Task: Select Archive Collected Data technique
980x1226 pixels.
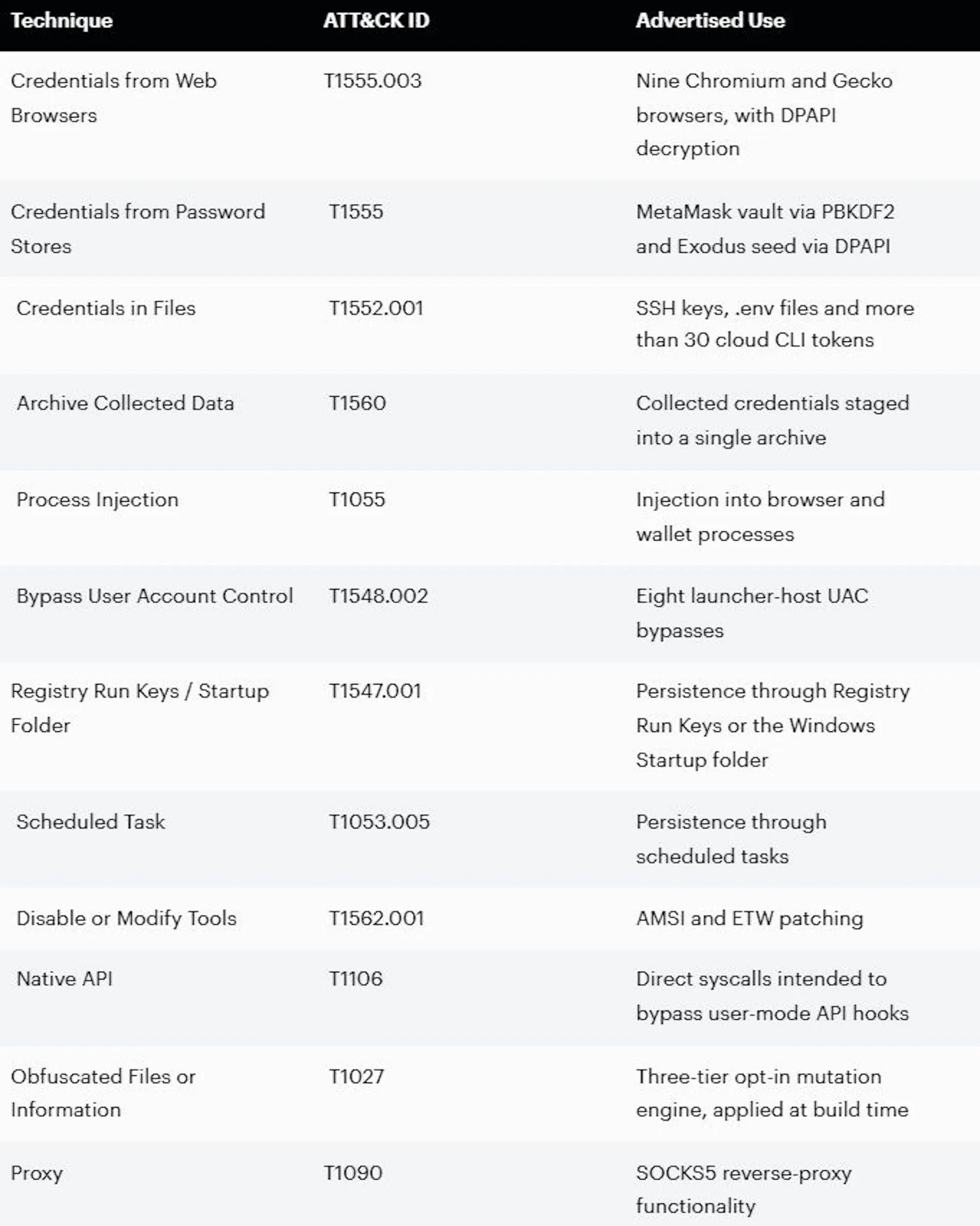Action: (x=125, y=404)
